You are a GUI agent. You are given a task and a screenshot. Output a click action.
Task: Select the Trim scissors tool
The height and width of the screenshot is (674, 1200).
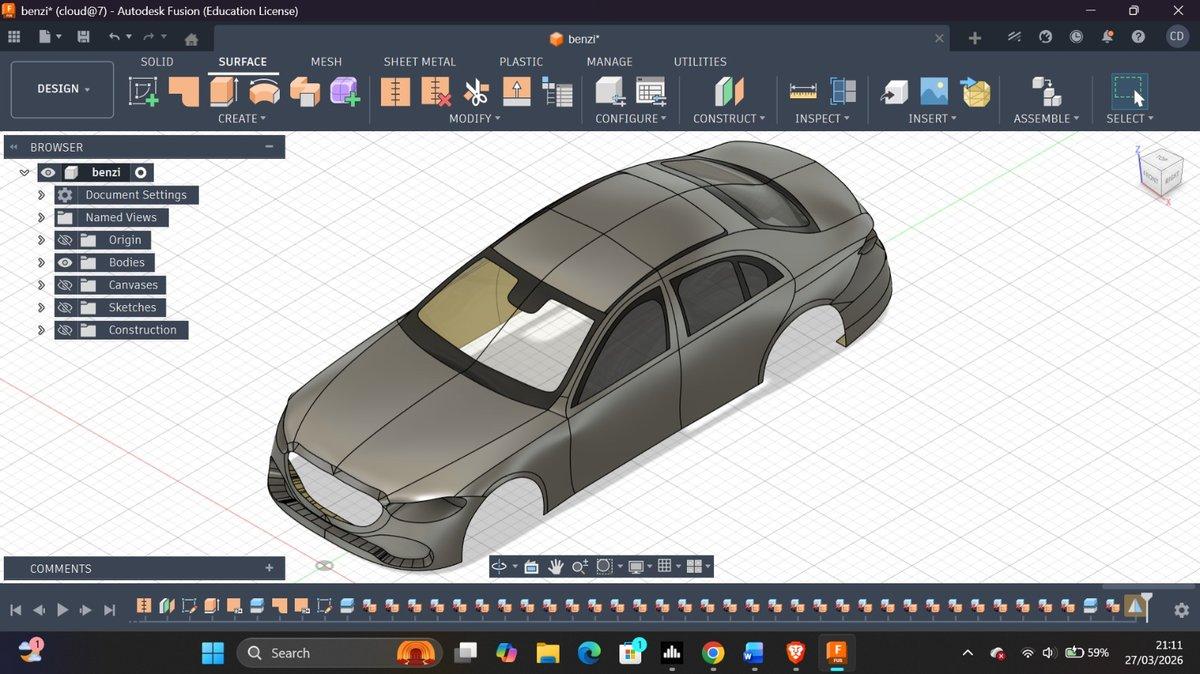(x=477, y=92)
